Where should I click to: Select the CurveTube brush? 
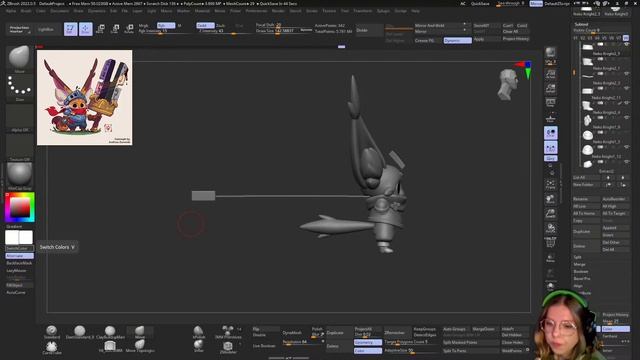click(x=51, y=347)
